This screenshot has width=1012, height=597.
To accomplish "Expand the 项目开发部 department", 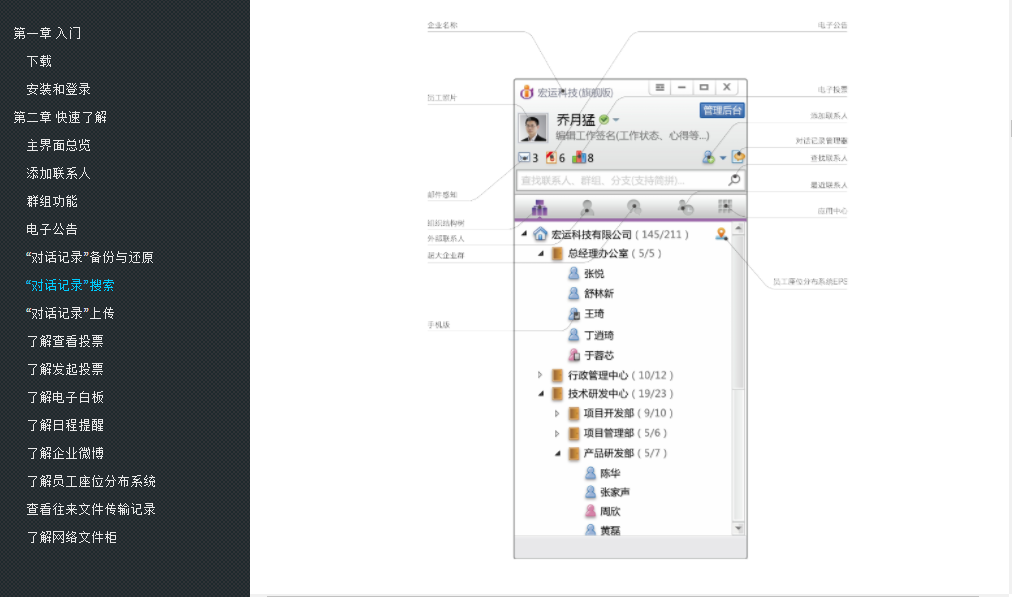I will [x=557, y=413].
